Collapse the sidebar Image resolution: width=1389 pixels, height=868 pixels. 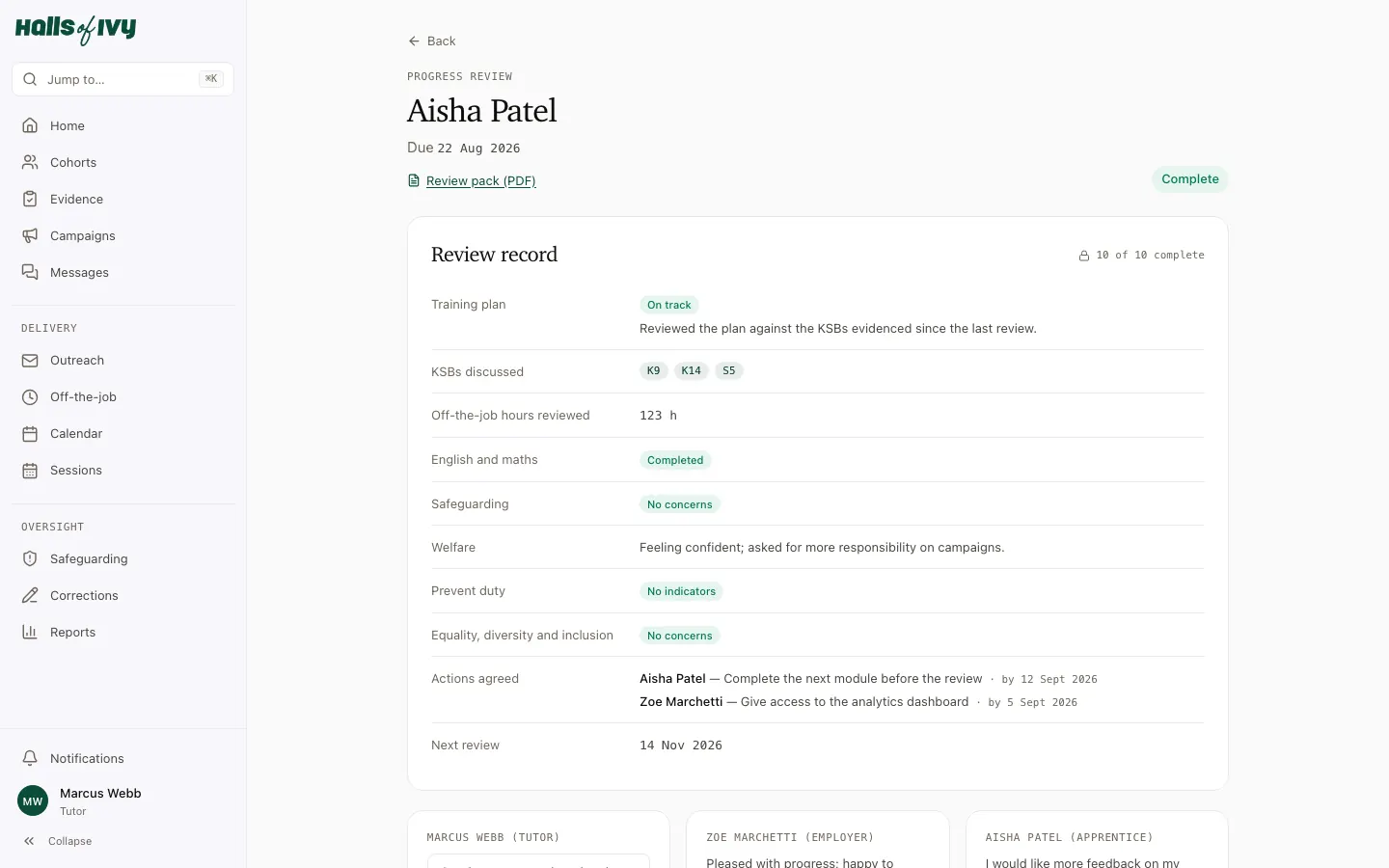coord(58,841)
